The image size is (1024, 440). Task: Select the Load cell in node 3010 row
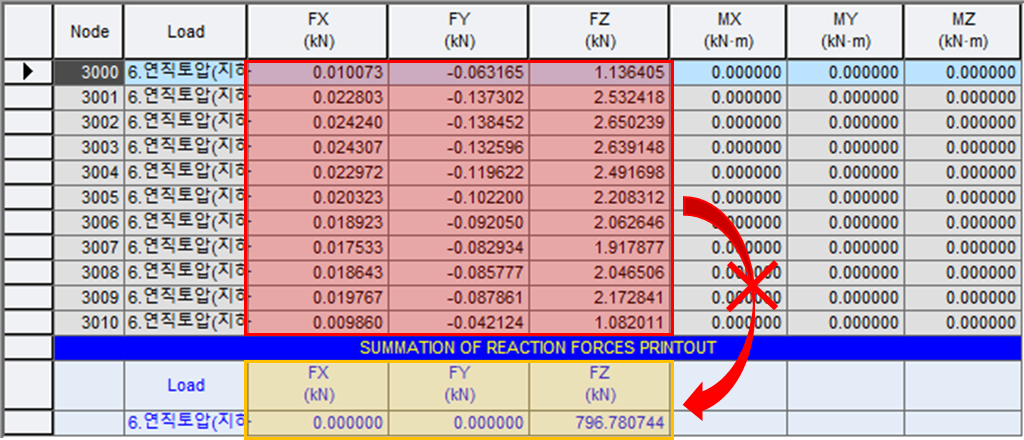[x=186, y=322]
